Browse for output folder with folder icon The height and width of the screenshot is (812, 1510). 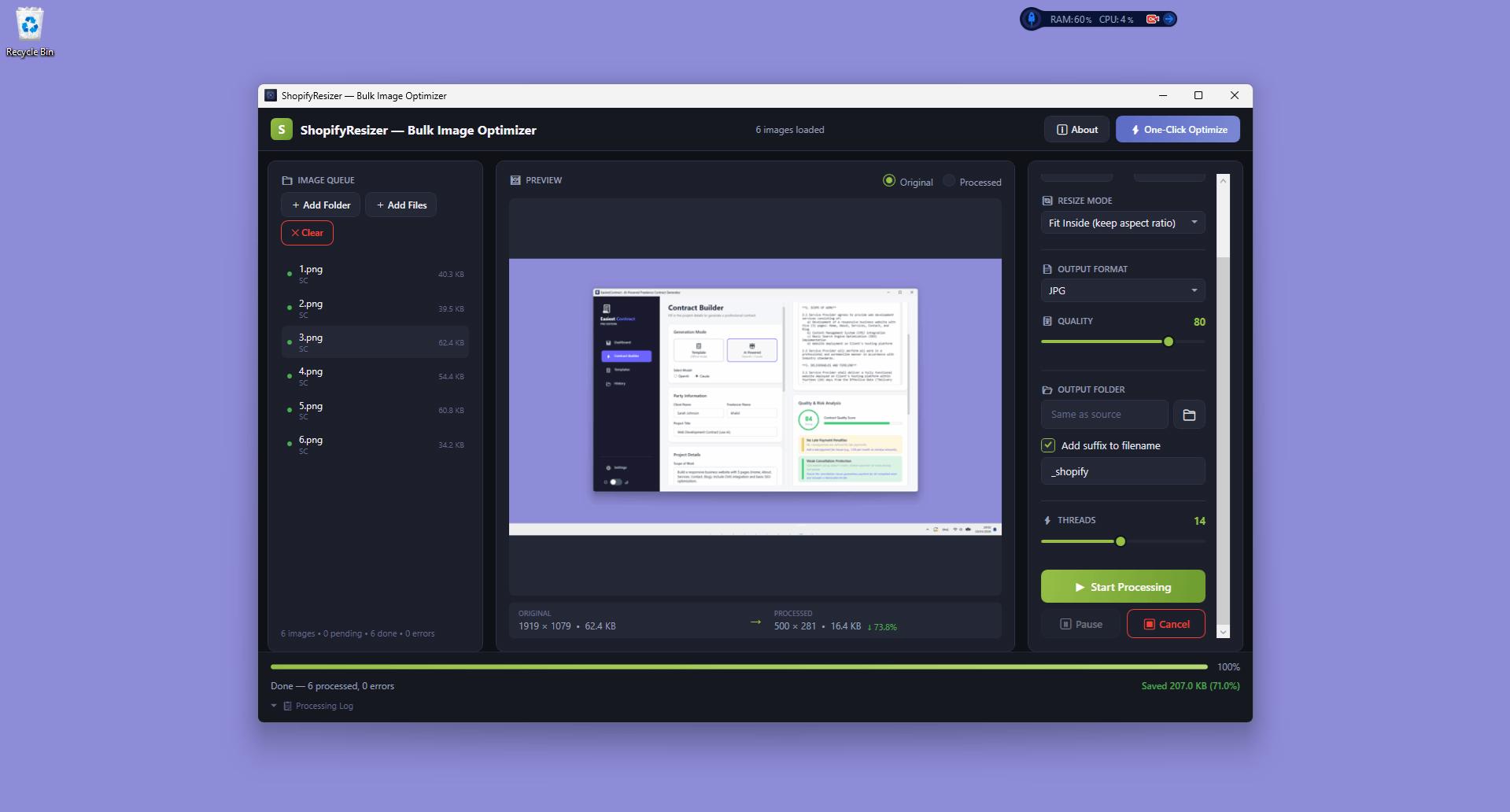click(1189, 415)
